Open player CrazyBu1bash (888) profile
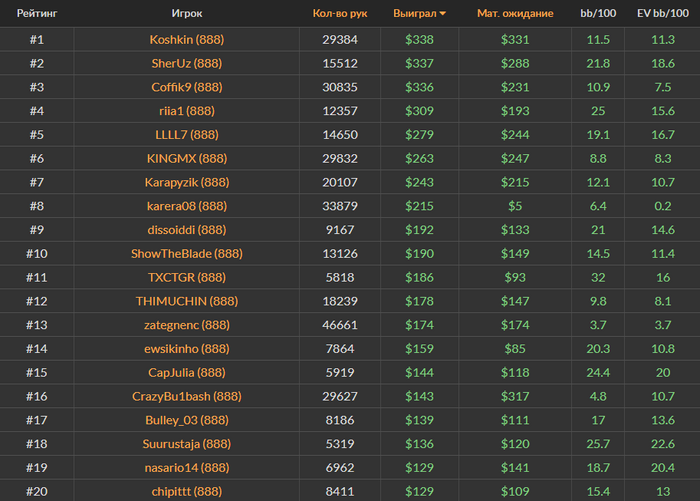The height and width of the screenshot is (501, 700). point(187,396)
